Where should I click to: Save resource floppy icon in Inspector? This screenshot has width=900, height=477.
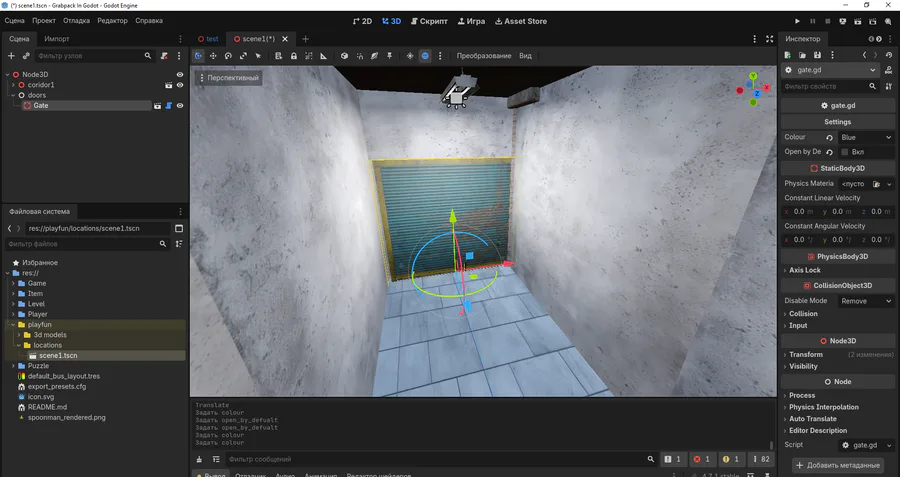point(817,55)
